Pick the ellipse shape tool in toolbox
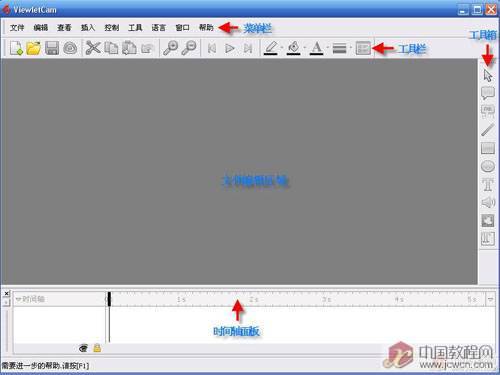Screen dimensions: 500x375 [x=488, y=166]
